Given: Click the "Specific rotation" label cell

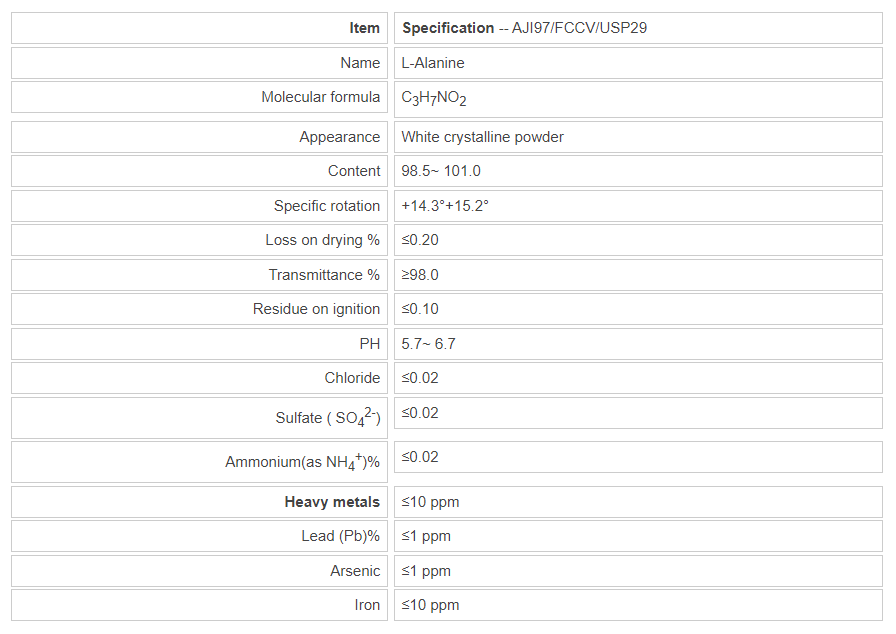Looking at the screenshot, I should [327, 206].
